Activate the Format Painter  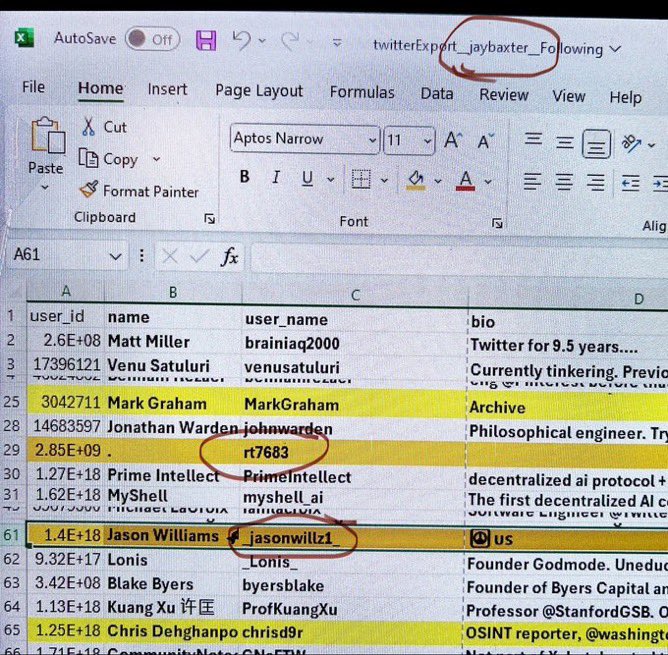(139, 191)
